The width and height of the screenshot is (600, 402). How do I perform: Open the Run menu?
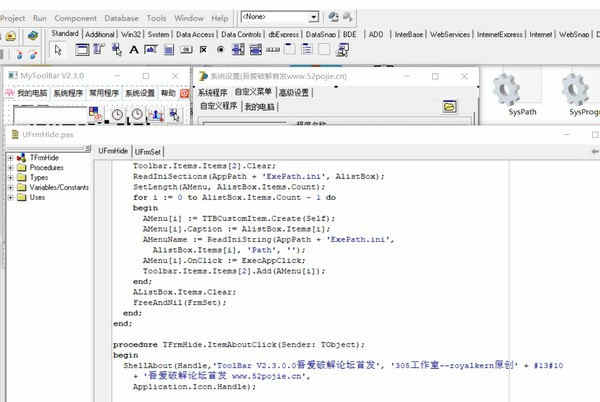click(40, 18)
